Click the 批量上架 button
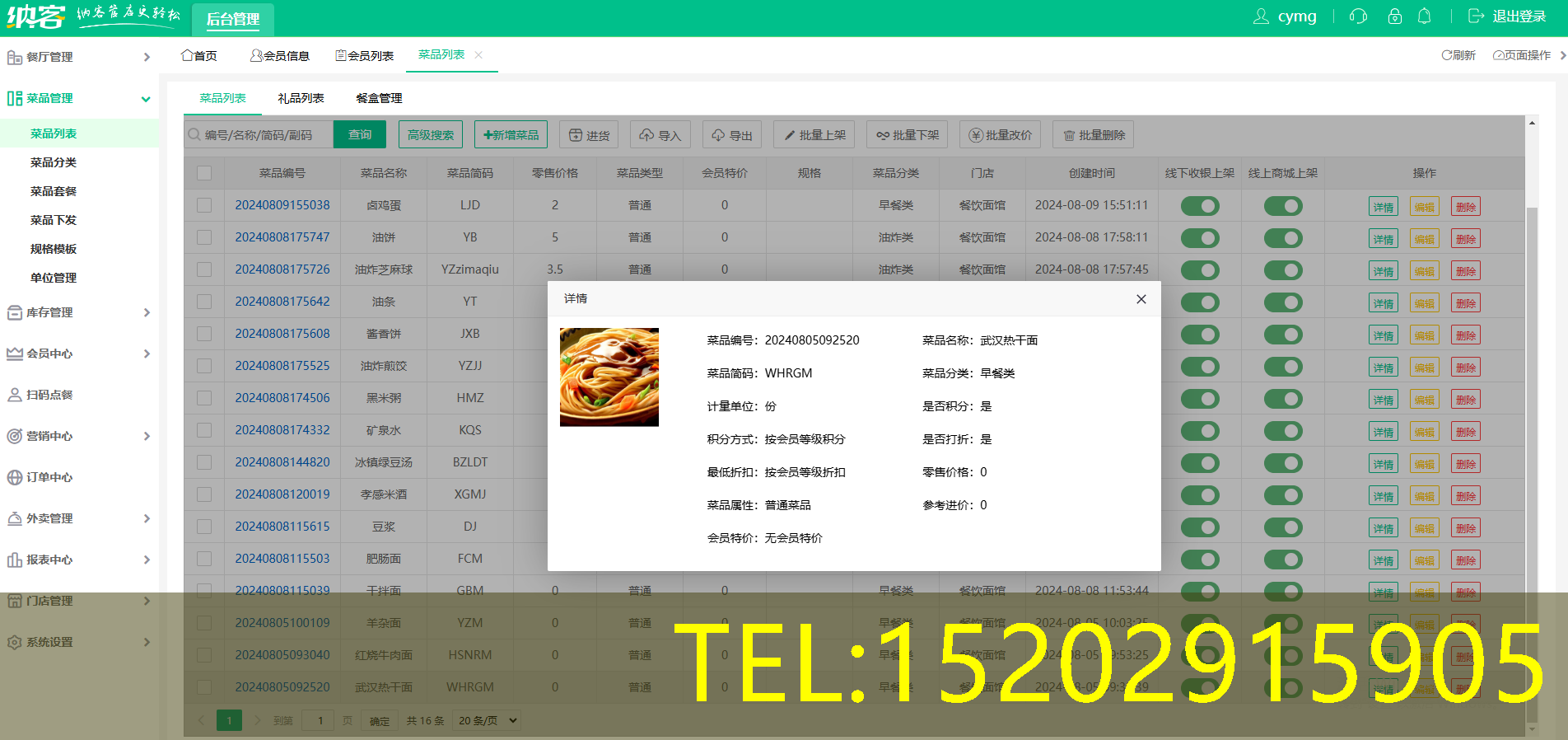Image resolution: width=1568 pixels, height=740 pixels. click(814, 134)
